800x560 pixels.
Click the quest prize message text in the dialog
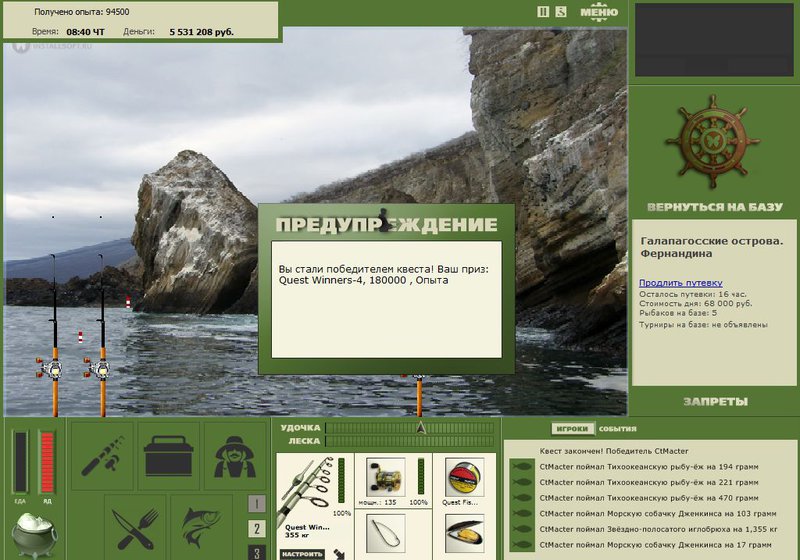pyautogui.click(x=384, y=274)
